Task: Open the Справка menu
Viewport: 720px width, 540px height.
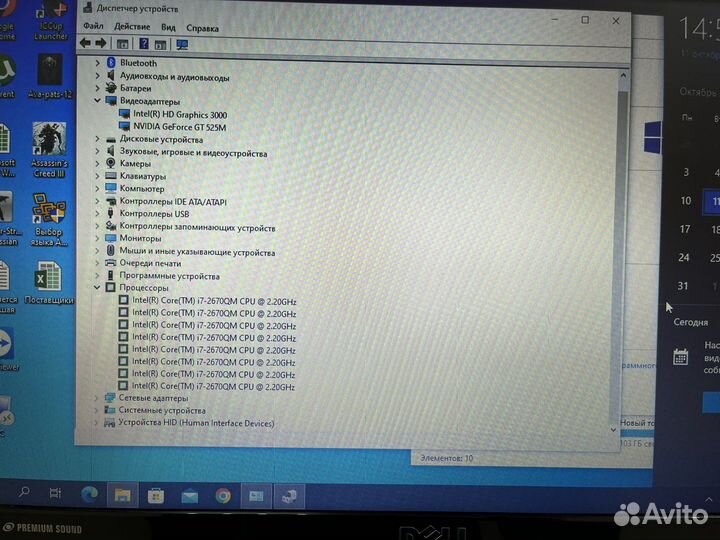Action: (x=202, y=28)
